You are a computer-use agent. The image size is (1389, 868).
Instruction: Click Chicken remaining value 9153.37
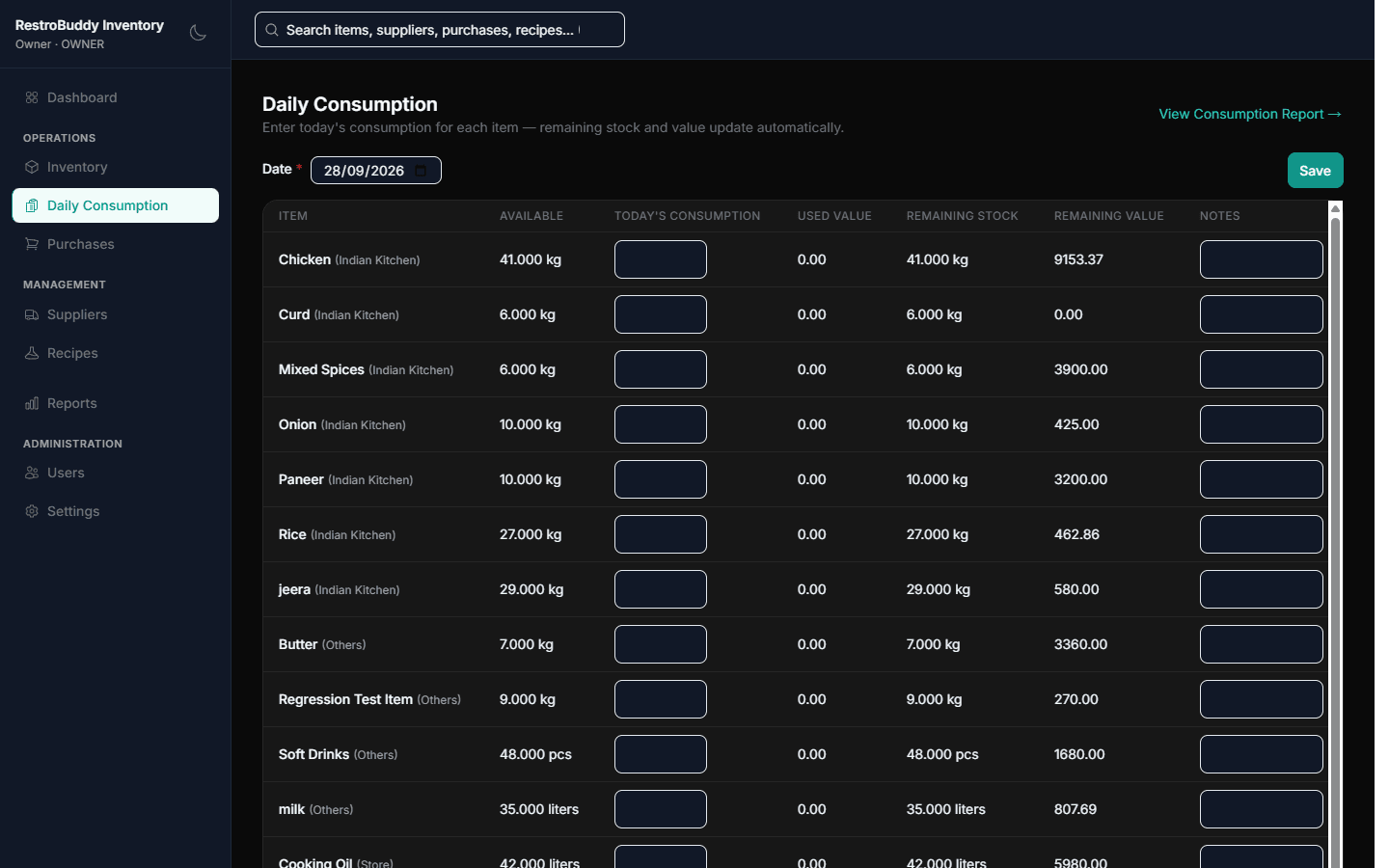click(1078, 259)
